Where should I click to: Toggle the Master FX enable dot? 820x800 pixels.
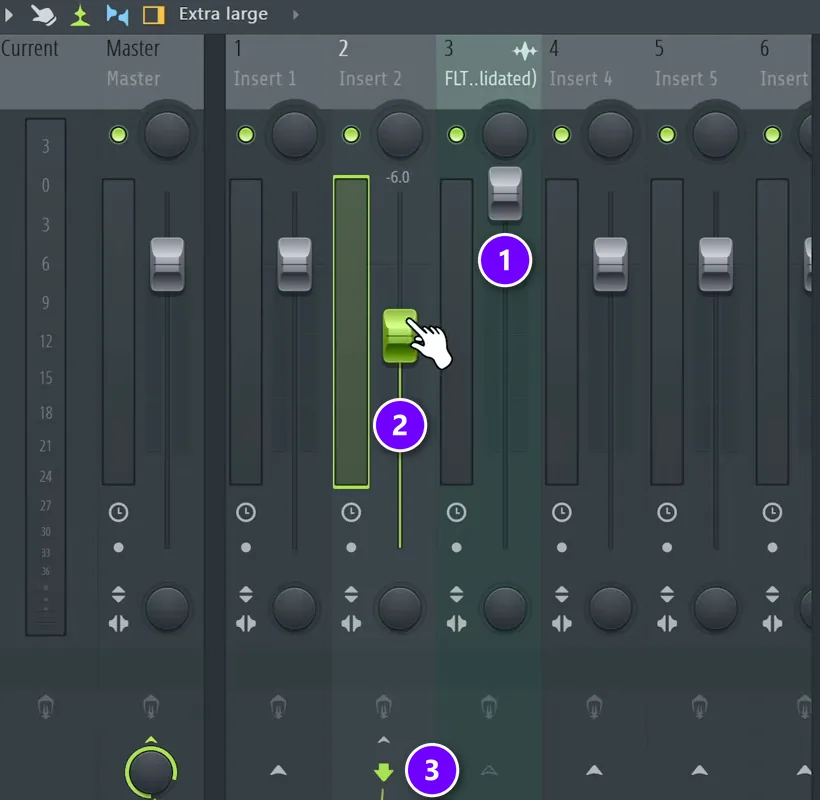pyautogui.click(x=118, y=547)
